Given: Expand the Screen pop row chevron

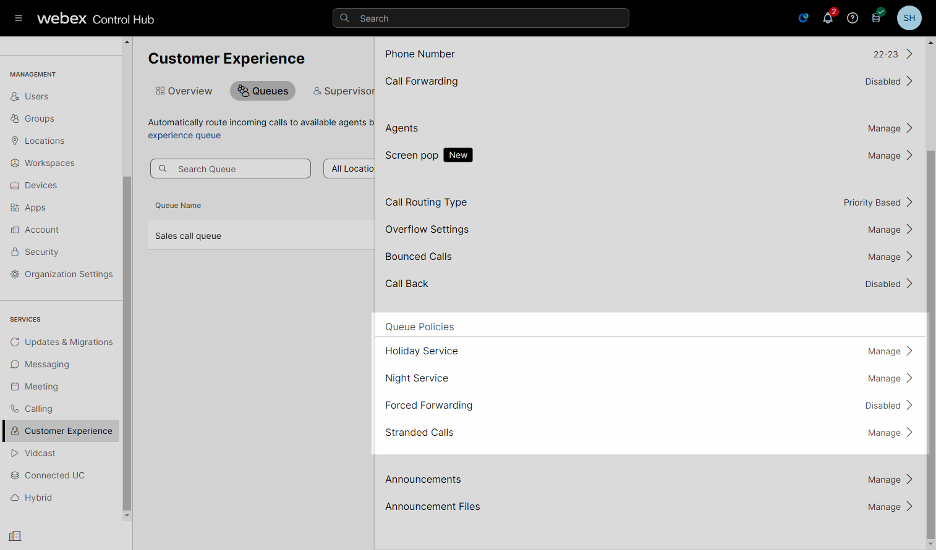Looking at the screenshot, I should point(909,155).
